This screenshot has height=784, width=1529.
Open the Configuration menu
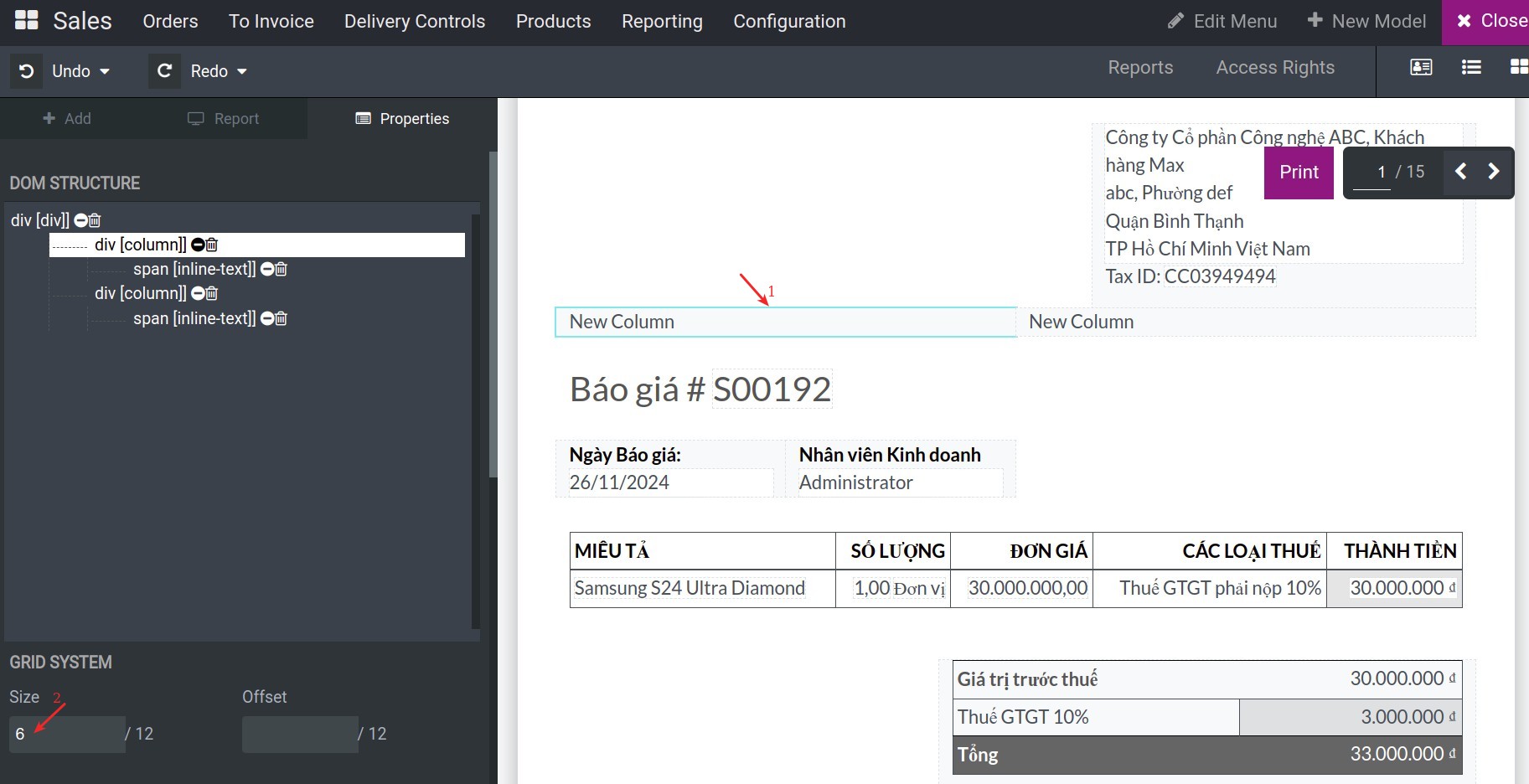(x=789, y=21)
